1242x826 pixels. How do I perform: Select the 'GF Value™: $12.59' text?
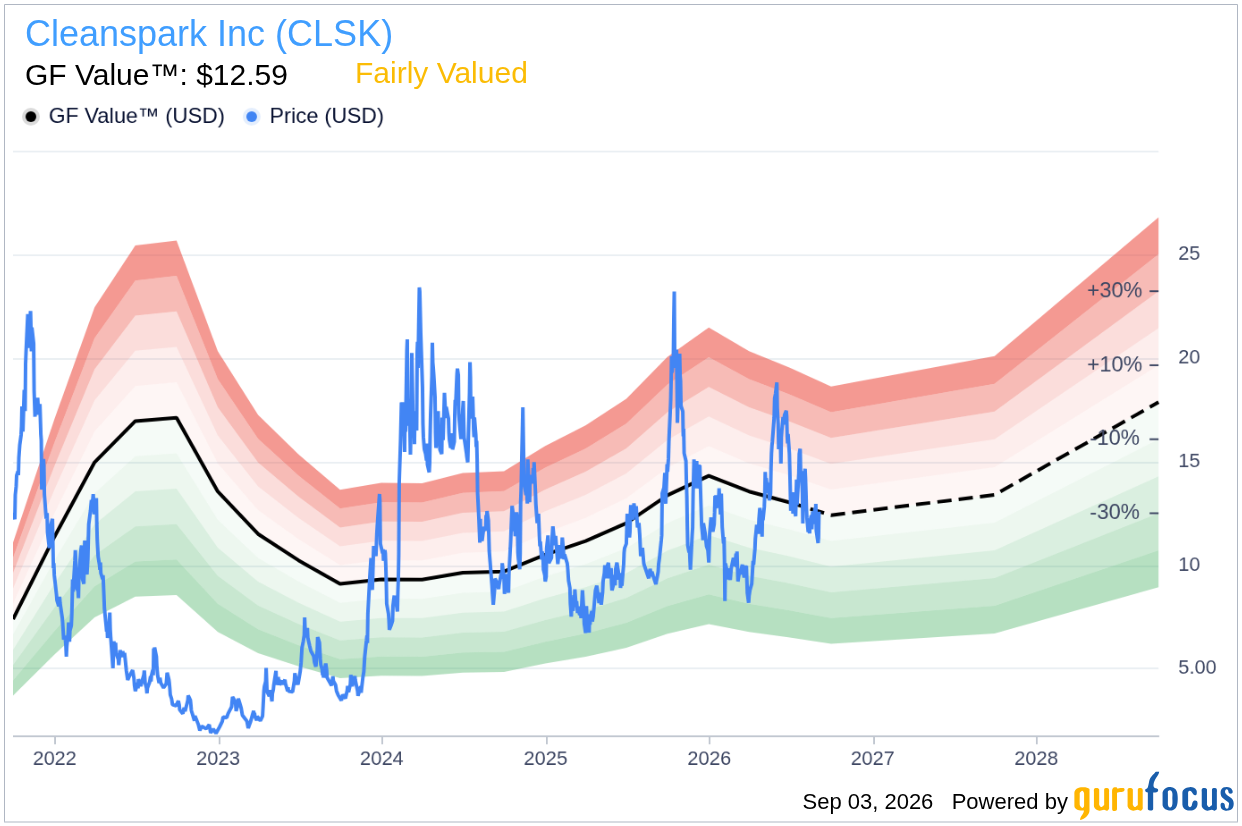tap(156, 75)
